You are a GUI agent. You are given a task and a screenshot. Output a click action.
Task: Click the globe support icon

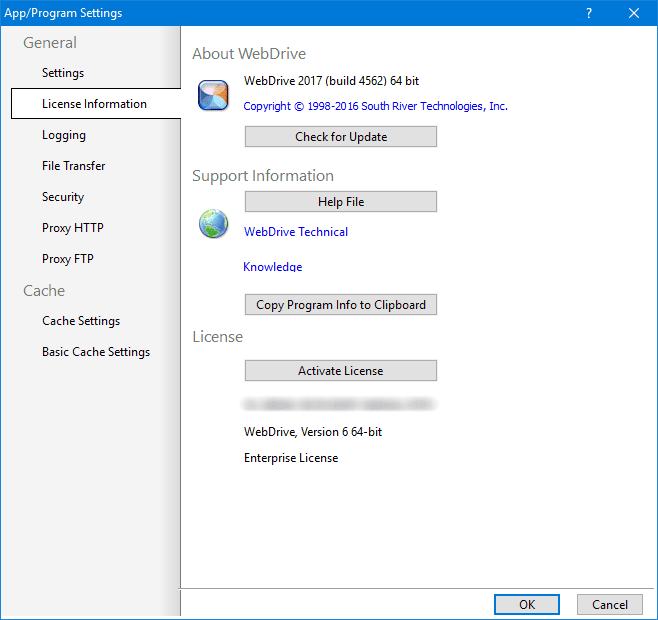click(214, 223)
